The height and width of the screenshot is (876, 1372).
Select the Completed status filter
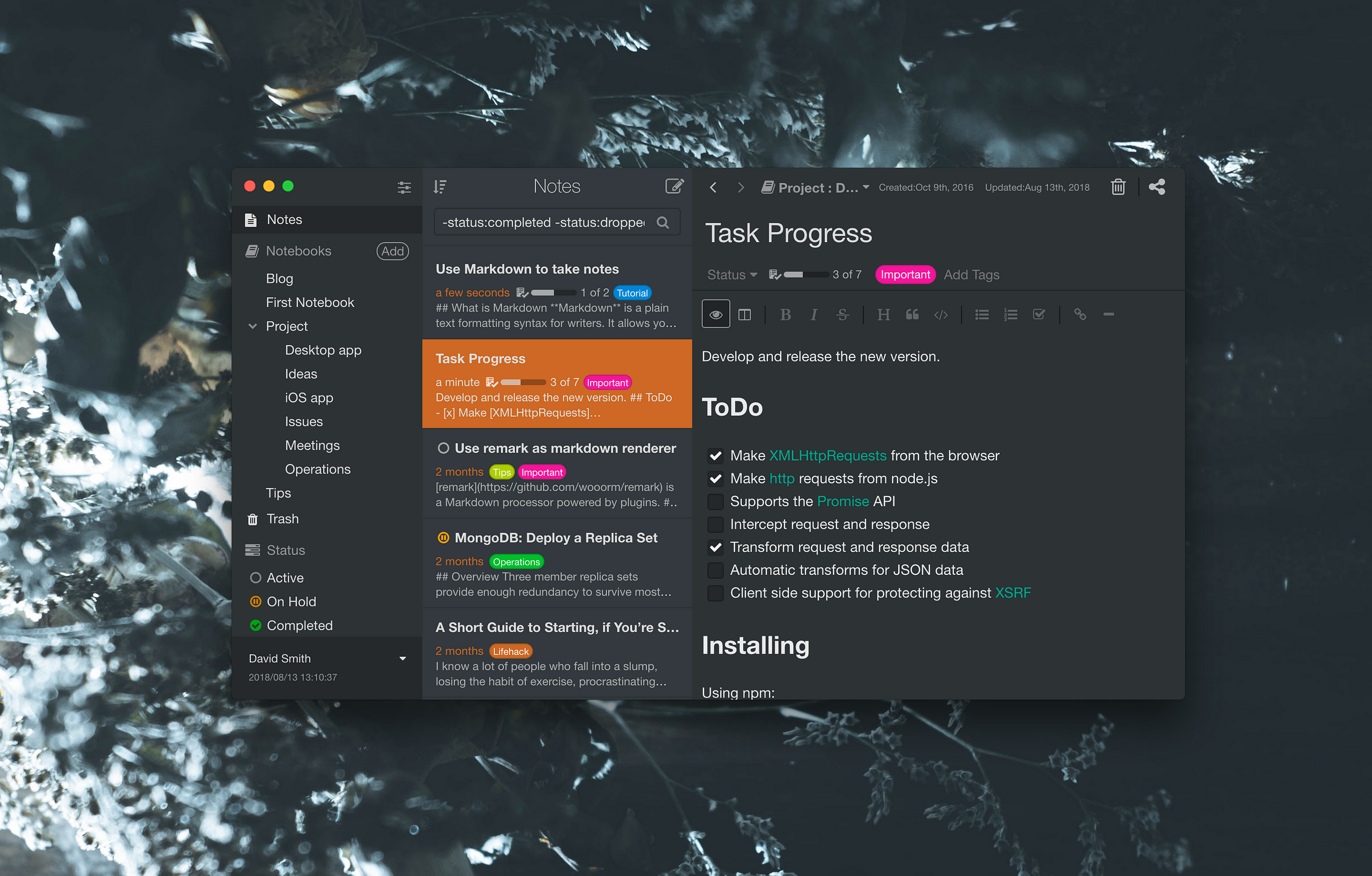pos(299,625)
